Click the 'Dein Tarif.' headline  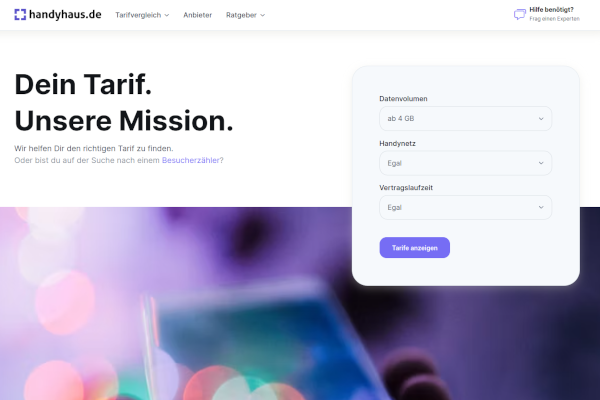83,84
